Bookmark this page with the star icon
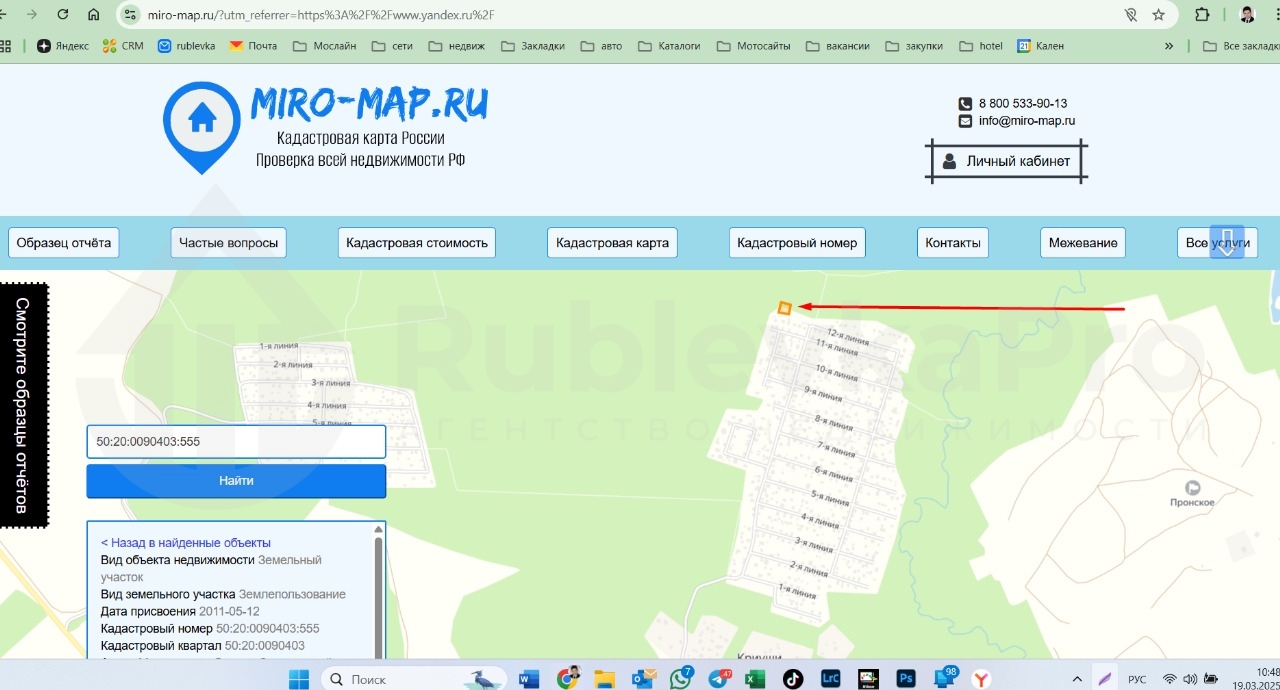Image resolution: width=1280 pixels, height=690 pixels. (x=1159, y=15)
